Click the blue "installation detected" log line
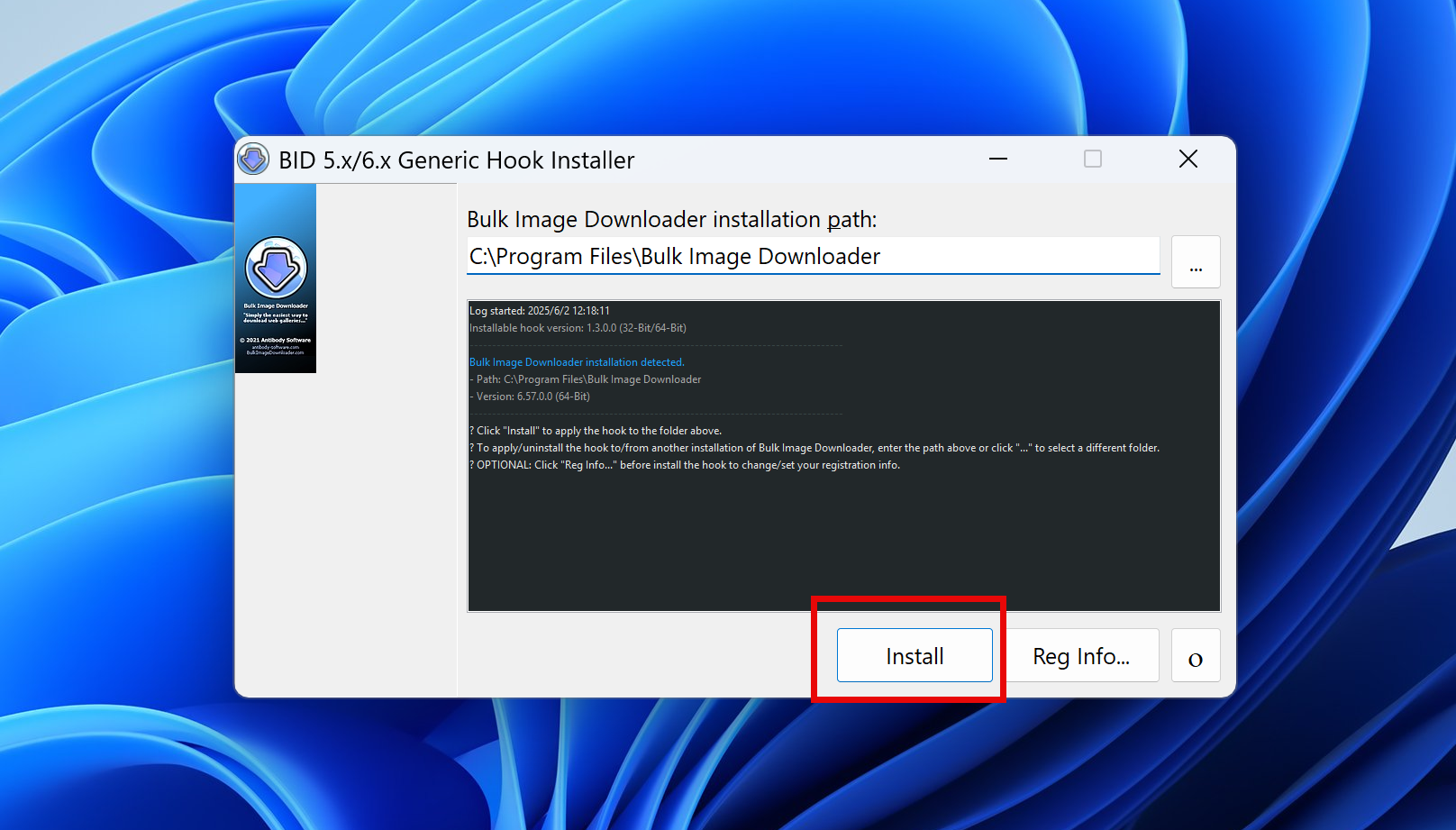 click(577, 362)
